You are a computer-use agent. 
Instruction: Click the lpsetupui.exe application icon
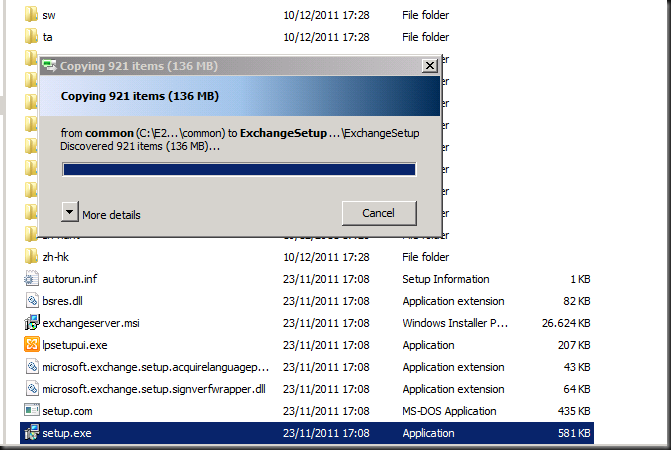tap(32, 345)
